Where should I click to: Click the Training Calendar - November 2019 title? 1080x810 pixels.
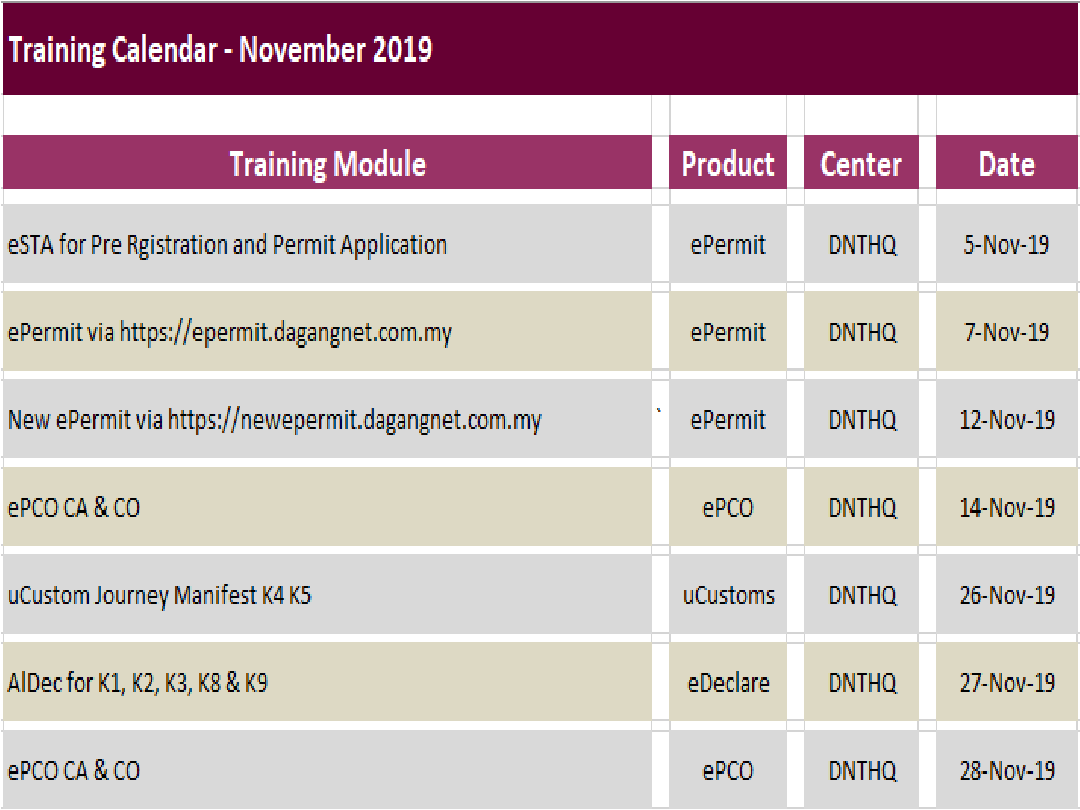220,50
